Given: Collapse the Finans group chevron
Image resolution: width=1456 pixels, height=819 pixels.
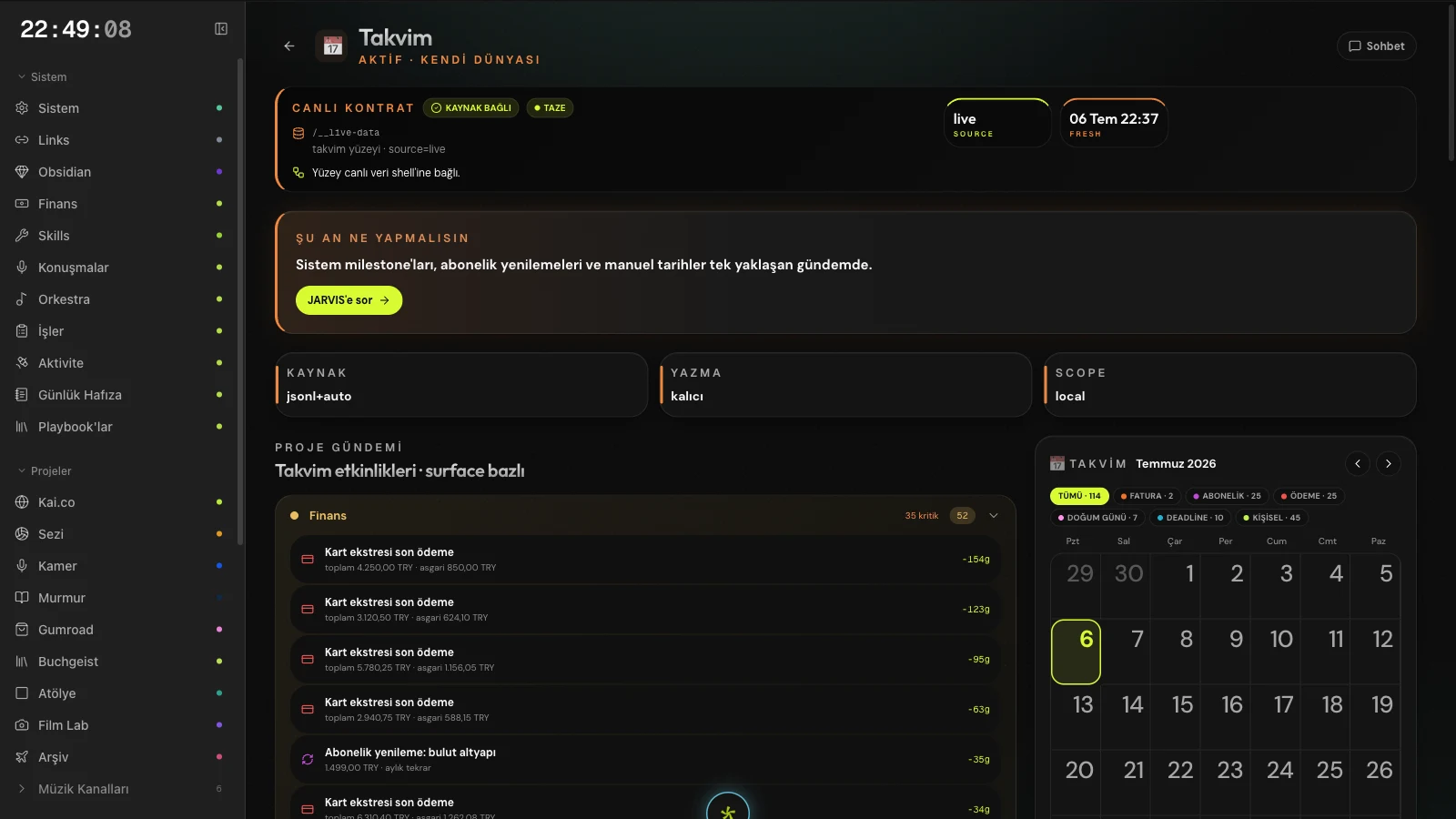Looking at the screenshot, I should pyautogui.click(x=994, y=516).
